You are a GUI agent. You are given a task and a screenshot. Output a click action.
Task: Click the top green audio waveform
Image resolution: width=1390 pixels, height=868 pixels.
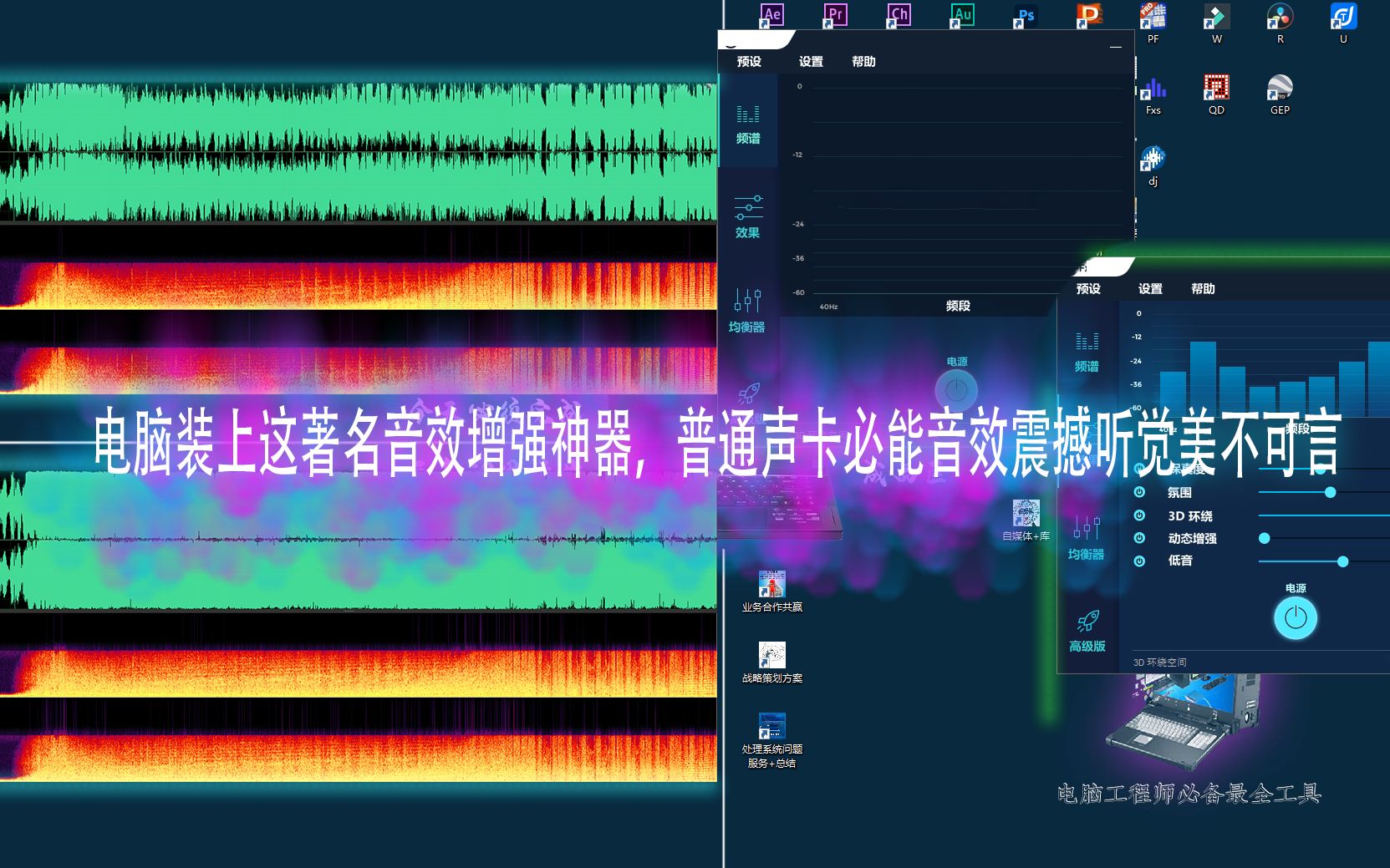tap(358, 152)
